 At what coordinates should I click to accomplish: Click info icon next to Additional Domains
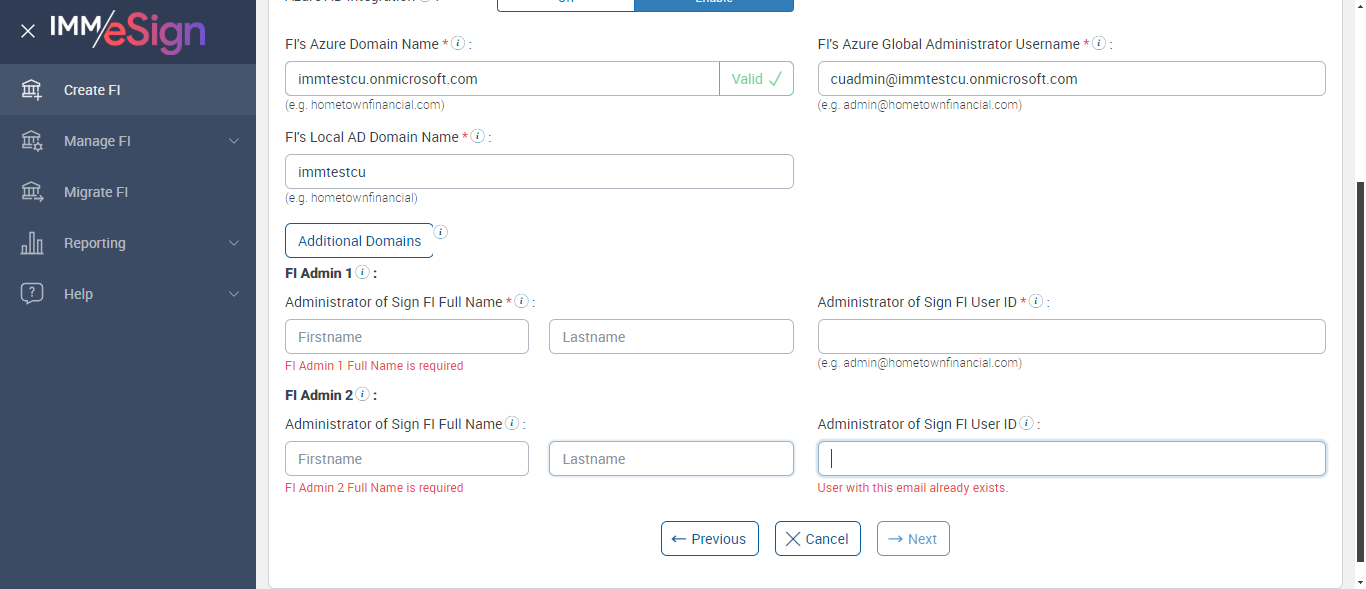pyautogui.click(x=441, y=232)
